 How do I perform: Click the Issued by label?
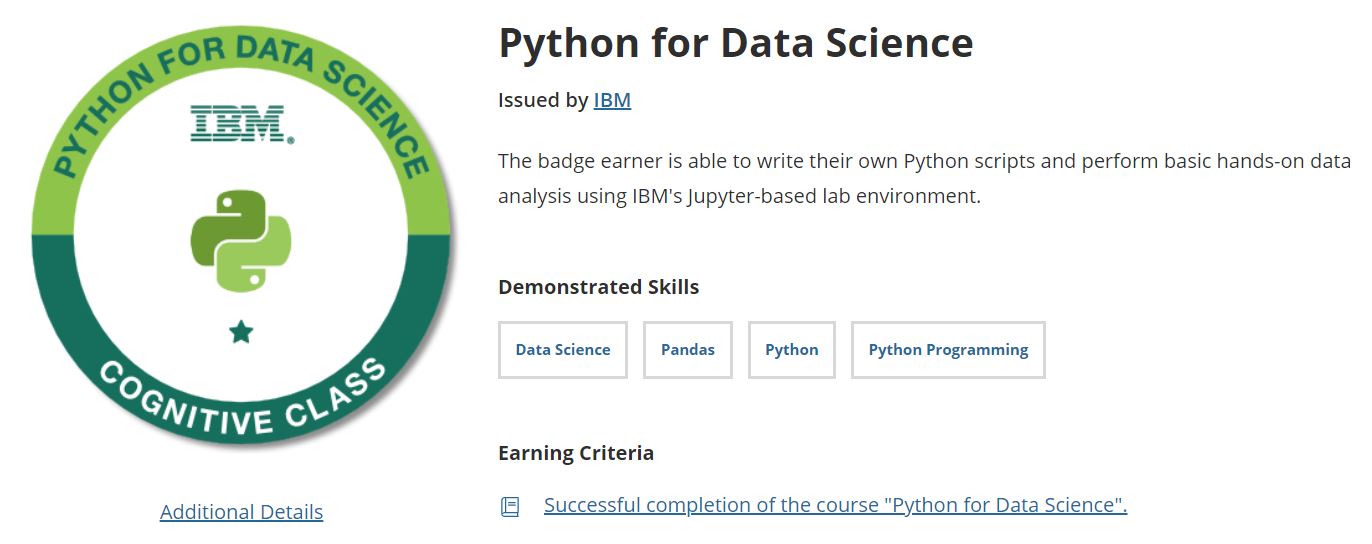(x=543, y=100)
